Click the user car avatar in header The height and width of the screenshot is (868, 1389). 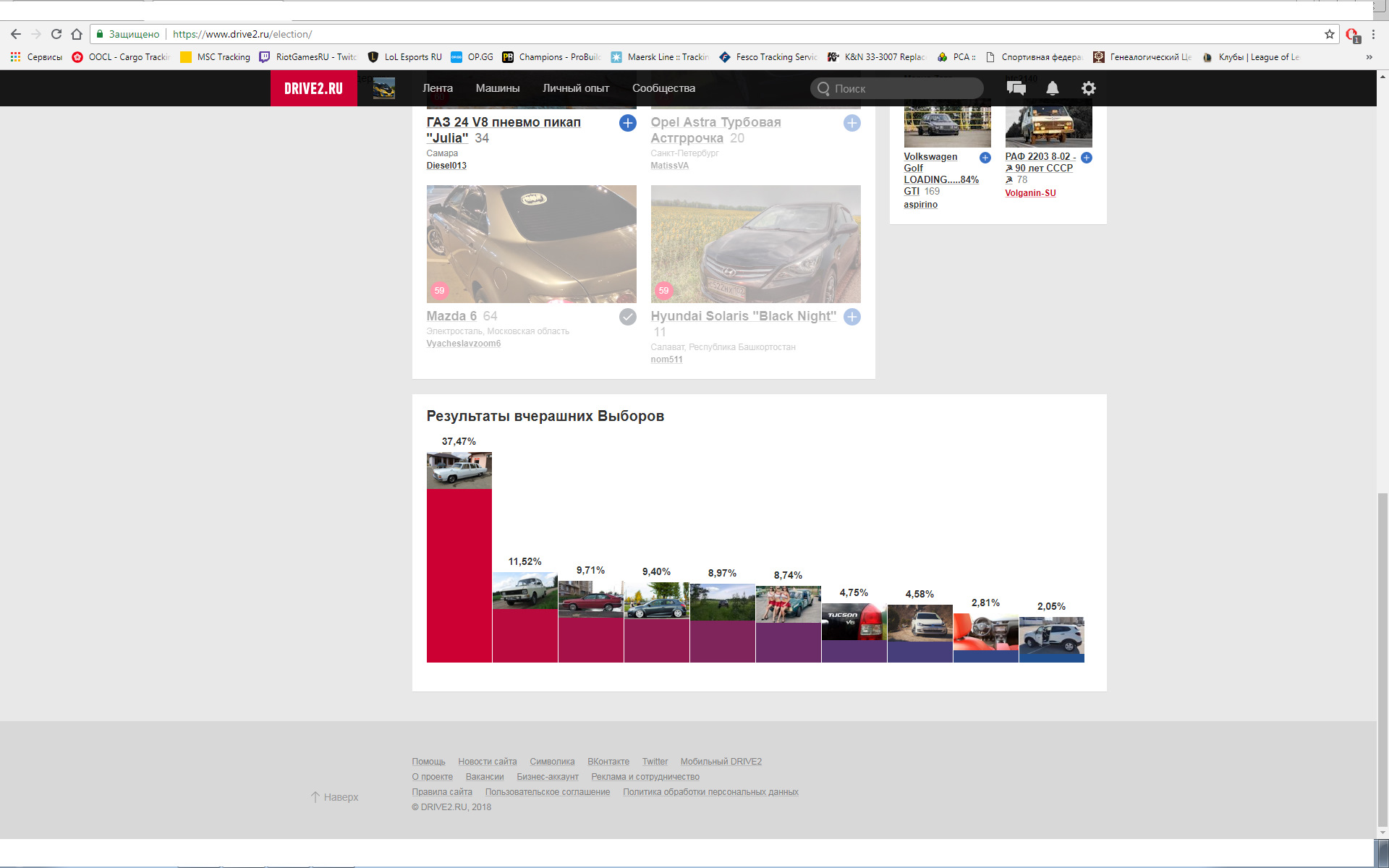point(383,88)
